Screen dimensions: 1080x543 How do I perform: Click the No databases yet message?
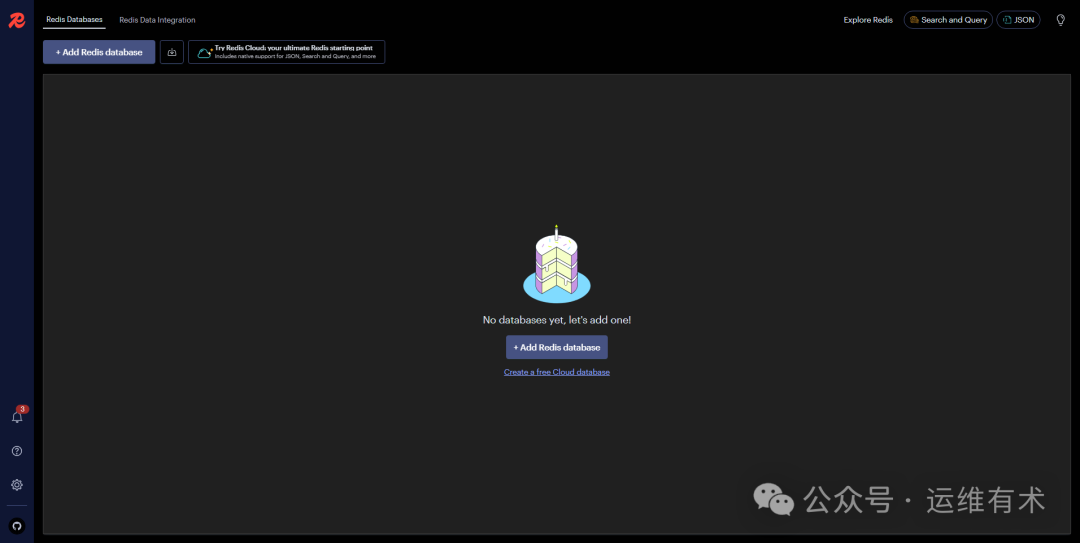557,320
